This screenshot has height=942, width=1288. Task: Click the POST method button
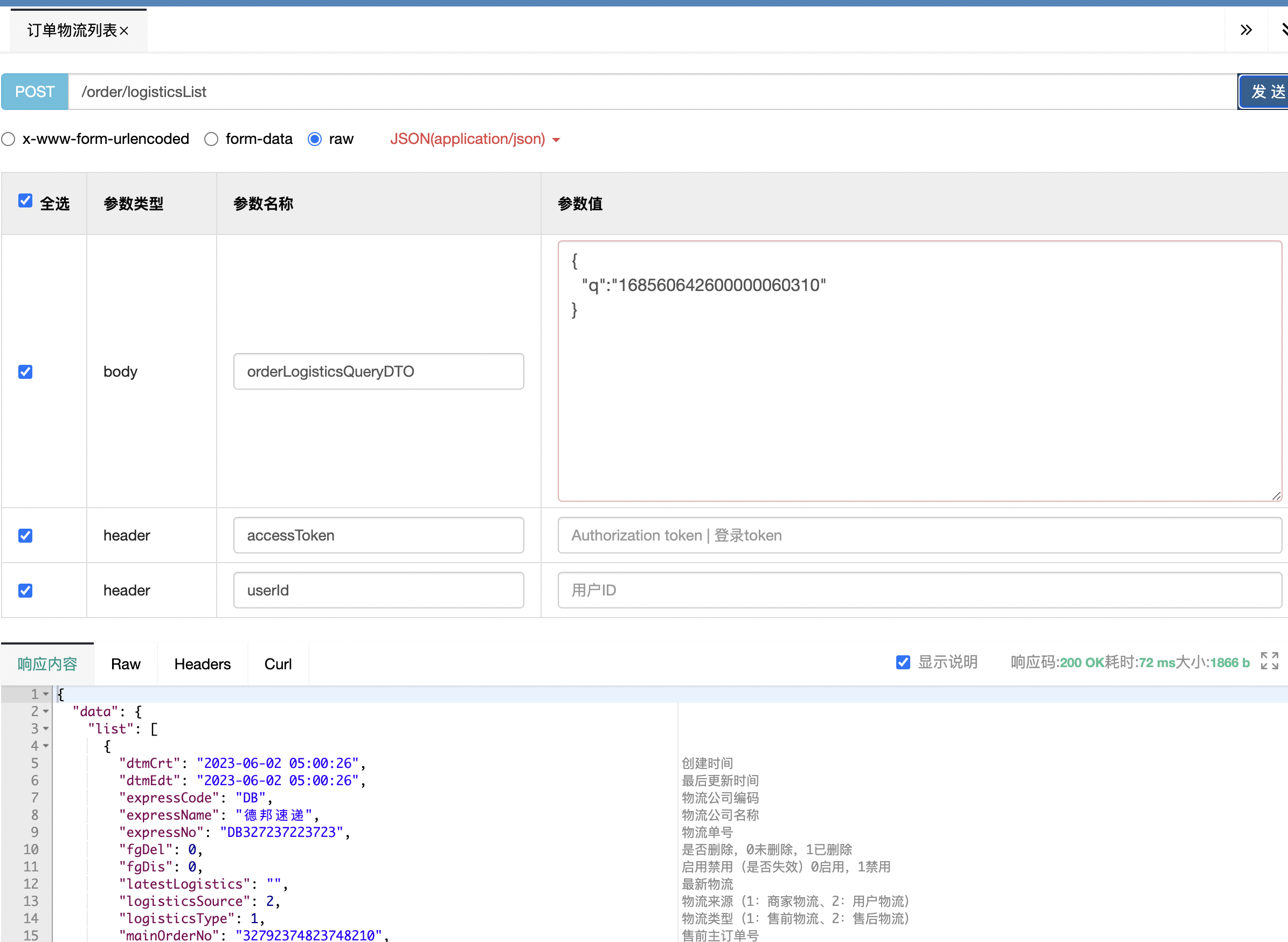[x=35, y=92]
